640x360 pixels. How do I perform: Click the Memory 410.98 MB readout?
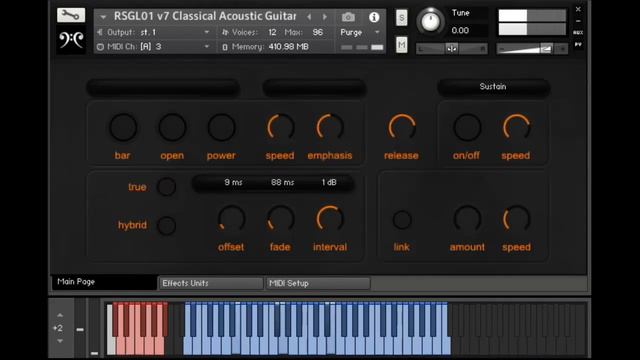(289, 47)
